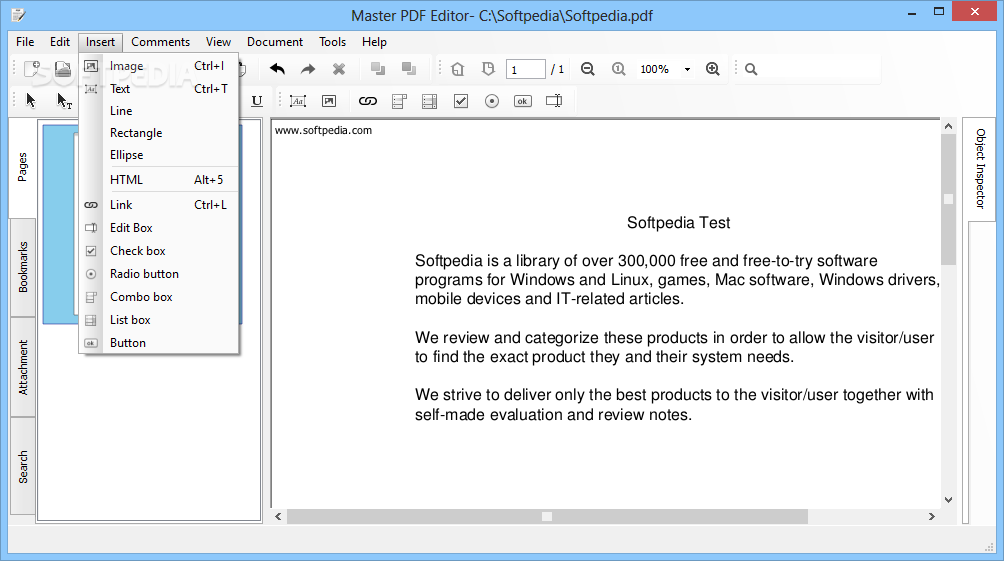
Task: Click the Delete X toolbar icon
Action: pyautogui.click(x=339, y=69)
